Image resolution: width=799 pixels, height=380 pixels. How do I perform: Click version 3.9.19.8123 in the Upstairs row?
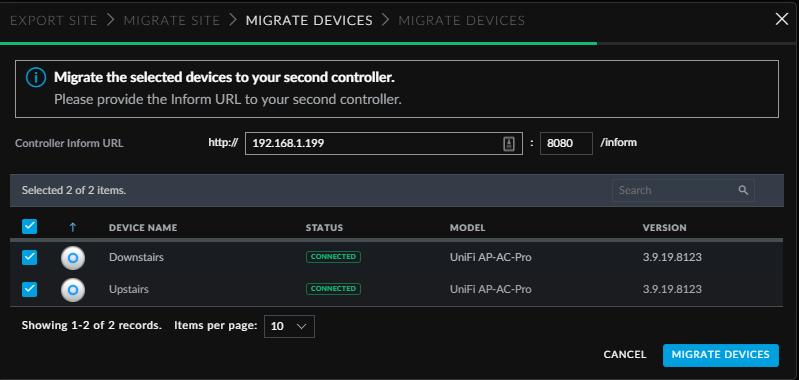tap(672, 289)
